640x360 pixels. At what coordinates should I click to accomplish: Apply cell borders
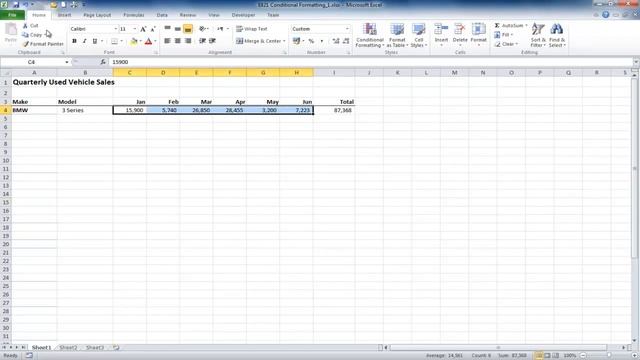pos(114,41)
